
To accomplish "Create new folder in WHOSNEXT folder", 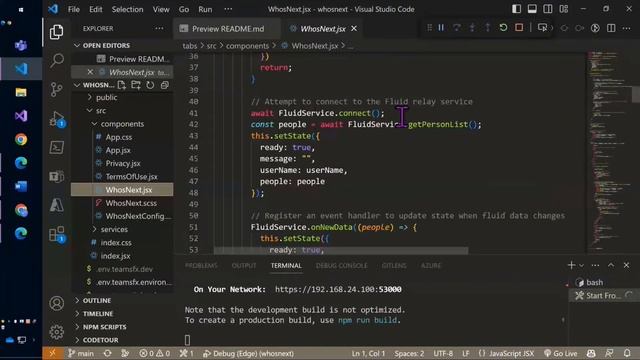I will coord(136,85).
